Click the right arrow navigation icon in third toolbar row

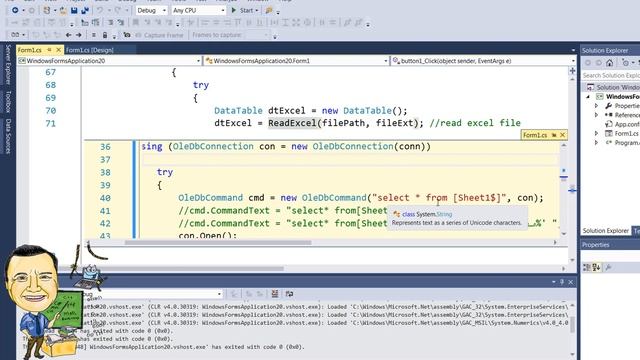[x=78, y=35]
